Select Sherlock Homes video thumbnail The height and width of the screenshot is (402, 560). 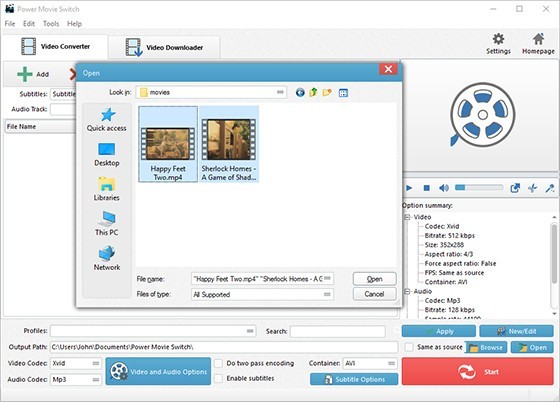229,144
